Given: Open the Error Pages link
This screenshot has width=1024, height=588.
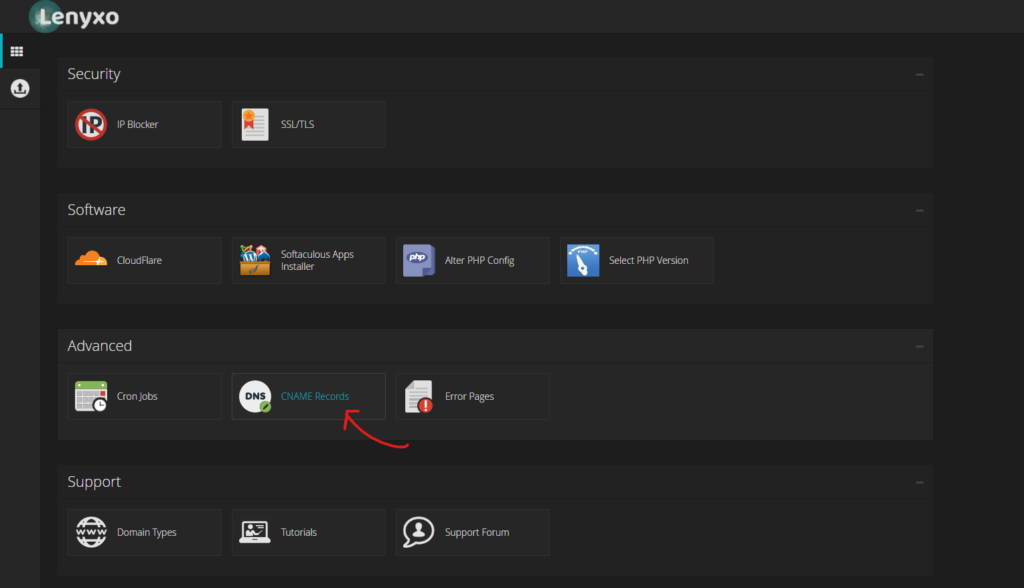Looking at the screenshot, I should click(469, 396).
